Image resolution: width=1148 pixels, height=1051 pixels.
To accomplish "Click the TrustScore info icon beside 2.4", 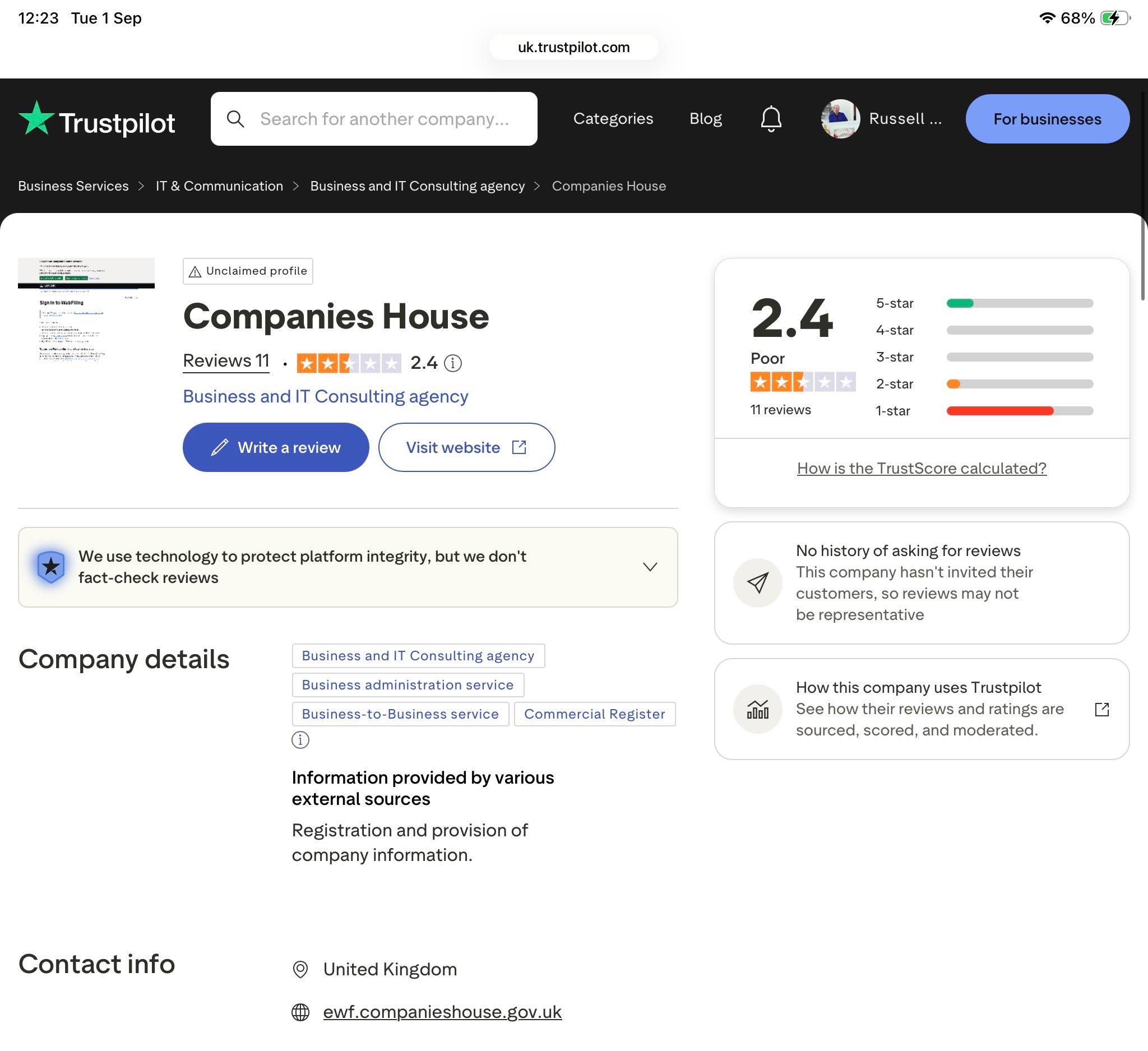I will [453, 363].
